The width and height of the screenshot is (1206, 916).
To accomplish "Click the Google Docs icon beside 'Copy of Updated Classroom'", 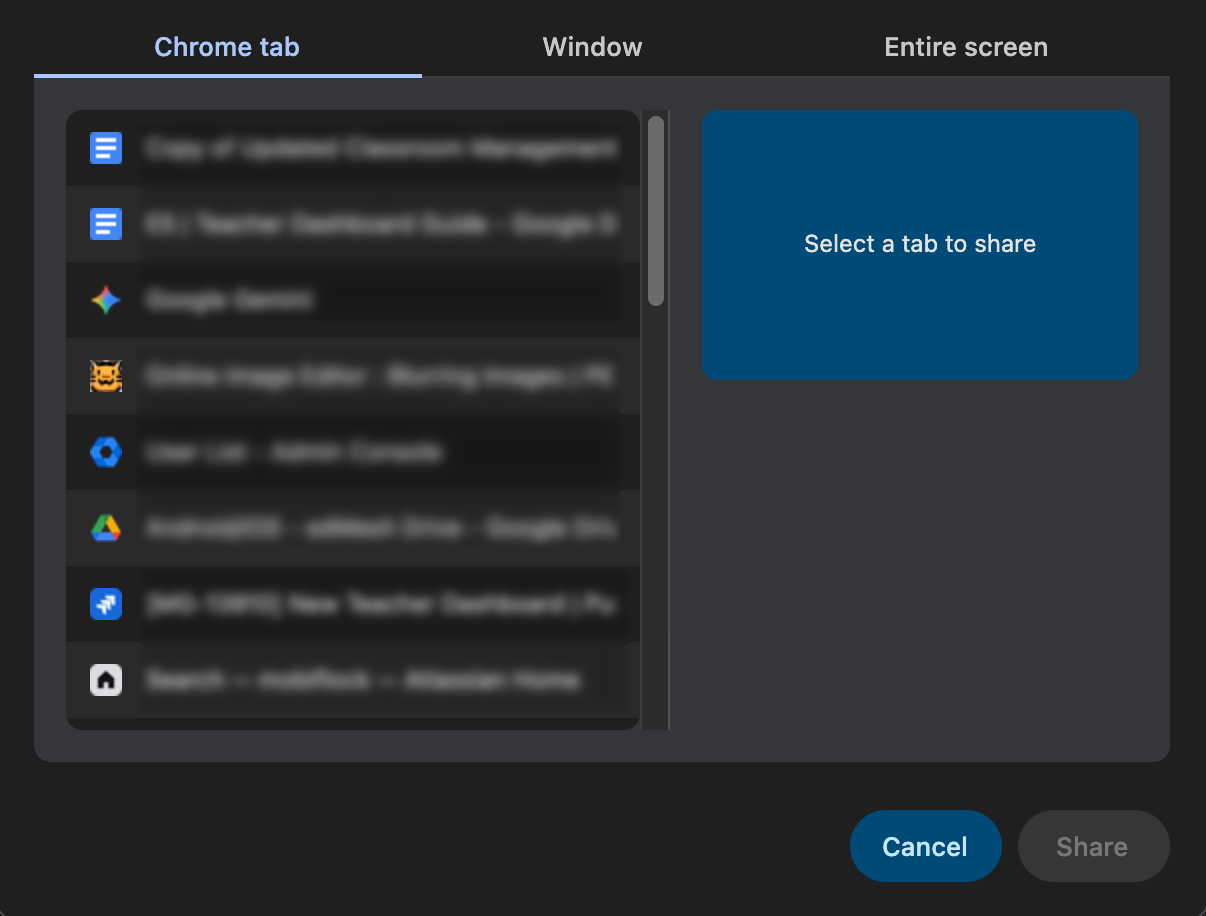I will point(106,148).
